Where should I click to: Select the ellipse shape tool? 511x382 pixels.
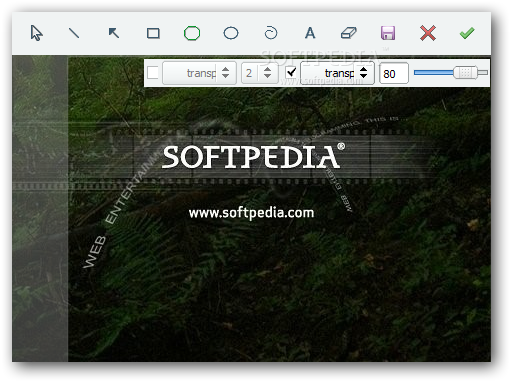231,33
